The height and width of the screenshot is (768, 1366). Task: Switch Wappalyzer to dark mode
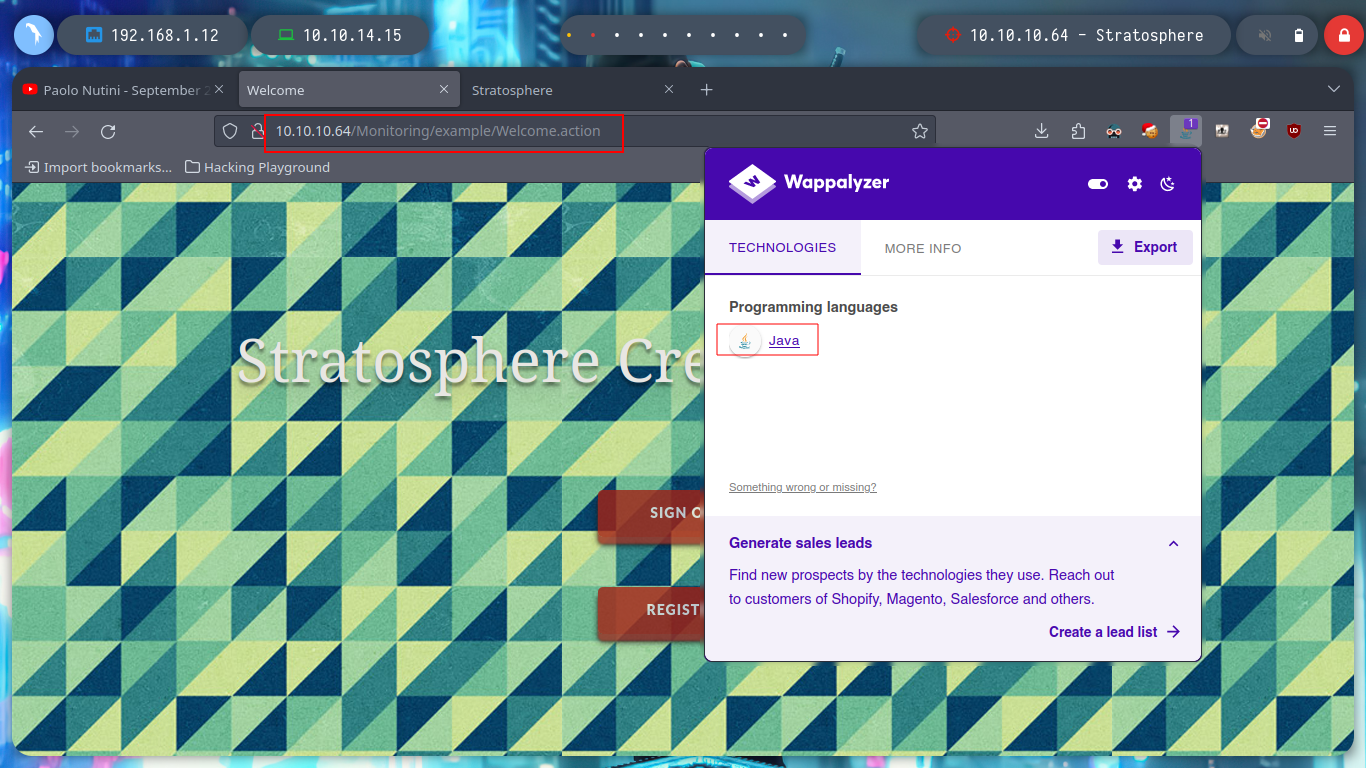(1167, 184)
